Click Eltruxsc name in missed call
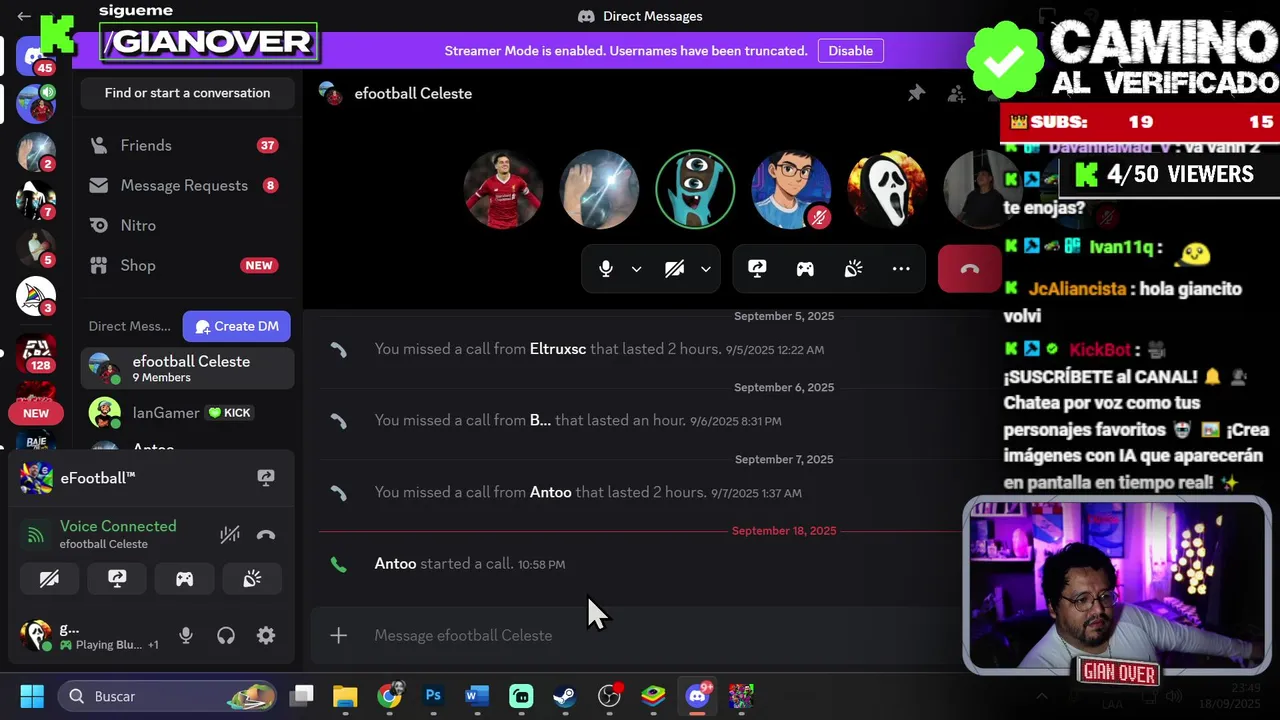 (x=558, y=349)
